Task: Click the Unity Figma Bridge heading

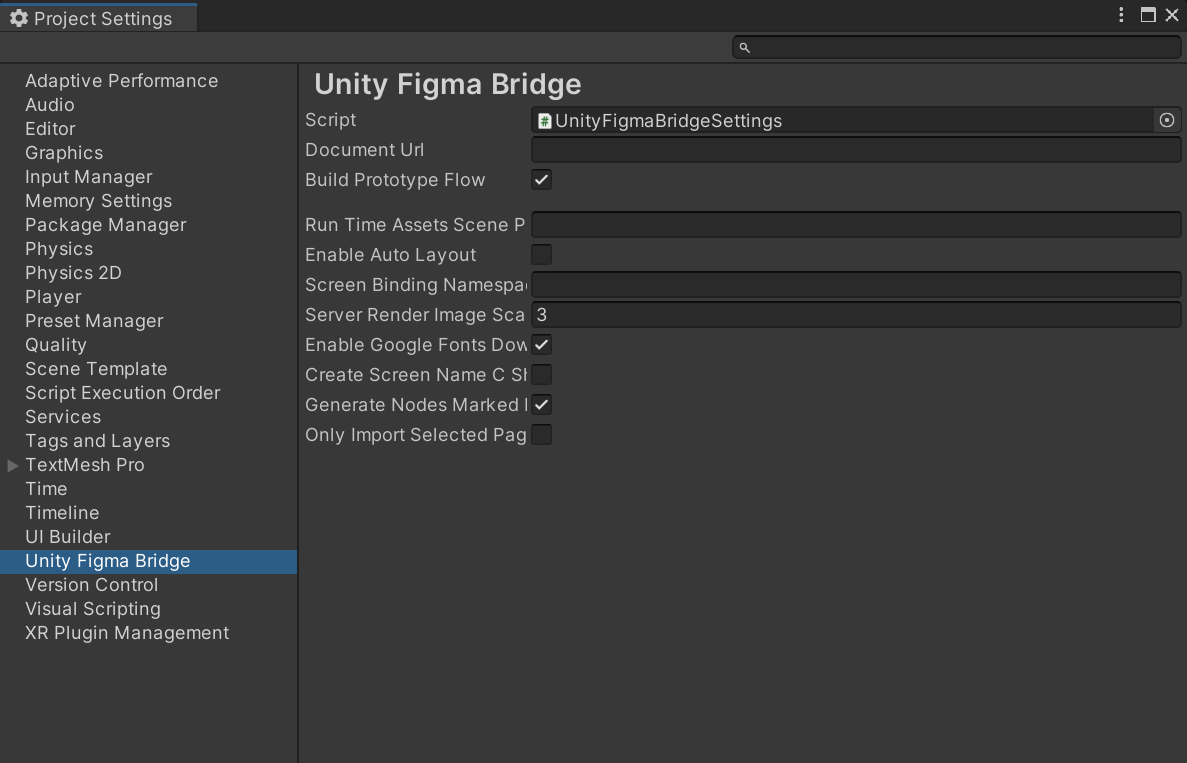Action: click(x=447, y=84)
